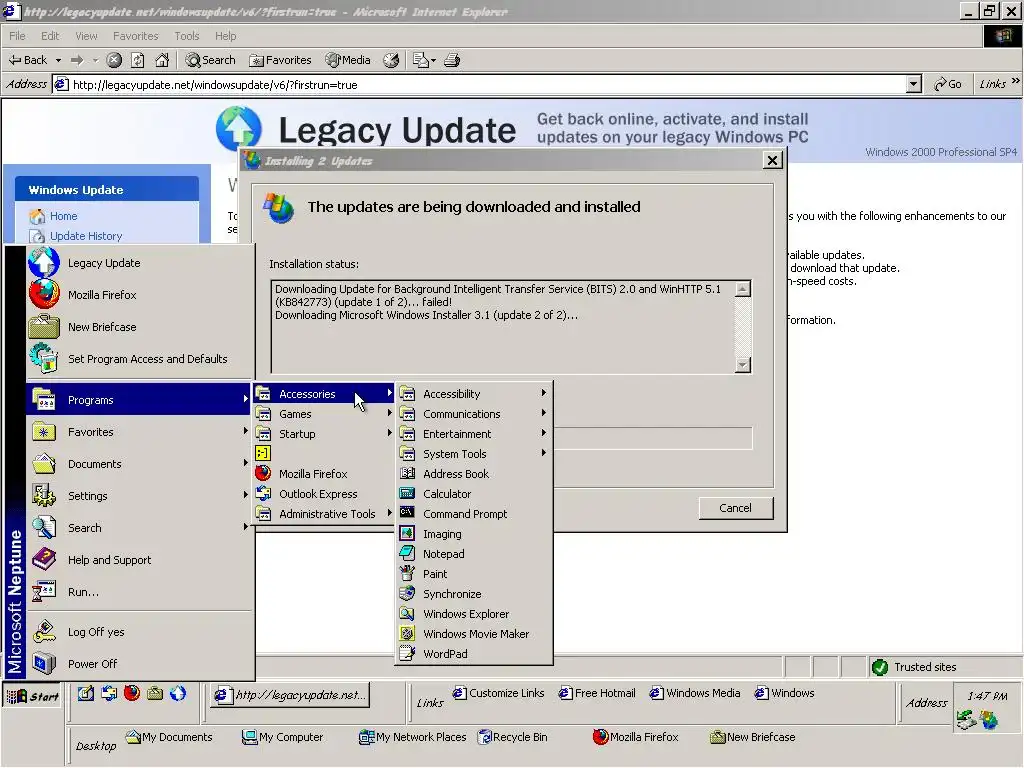The height and width of the screenshot is (768, 1024).
Task: Click the Address Book icon
Action: point(408,473)
